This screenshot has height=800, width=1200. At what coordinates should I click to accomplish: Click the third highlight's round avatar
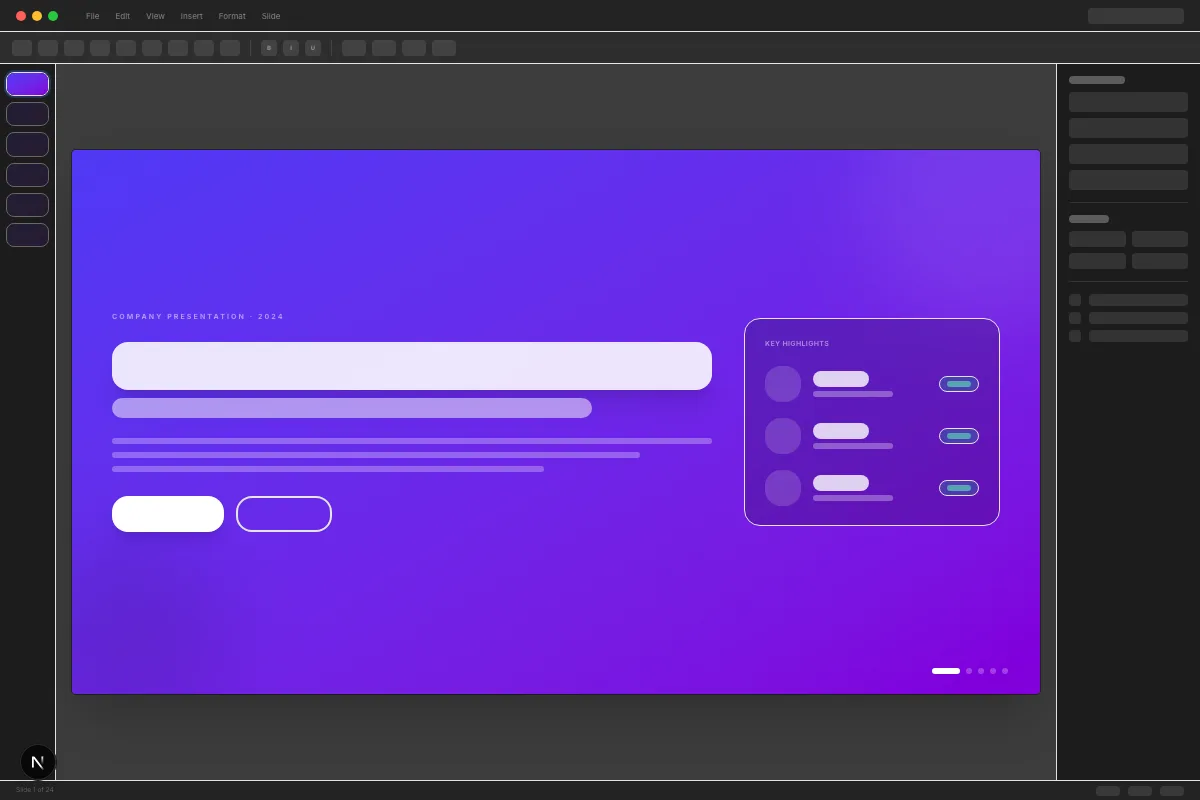(x=783, y=488)
